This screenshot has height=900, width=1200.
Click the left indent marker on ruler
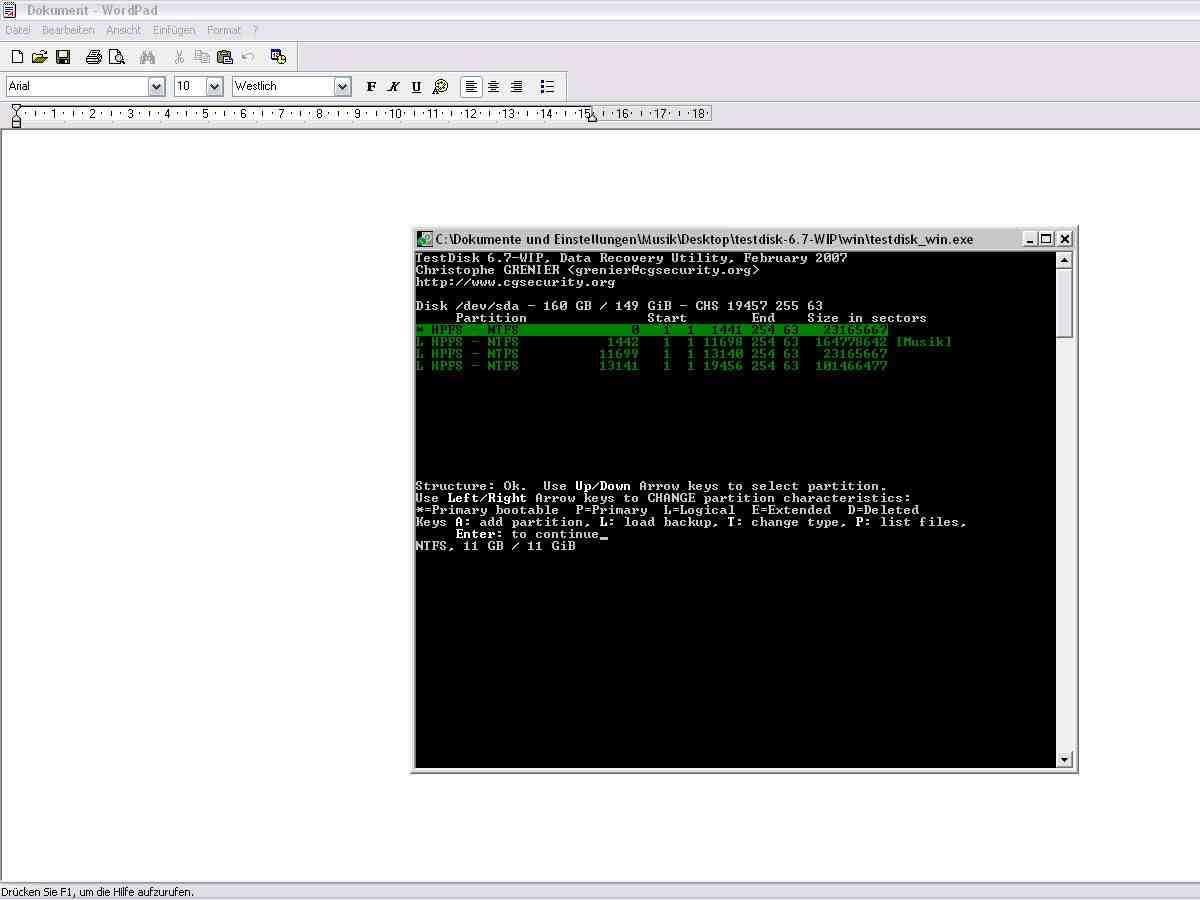click(16, 116)
